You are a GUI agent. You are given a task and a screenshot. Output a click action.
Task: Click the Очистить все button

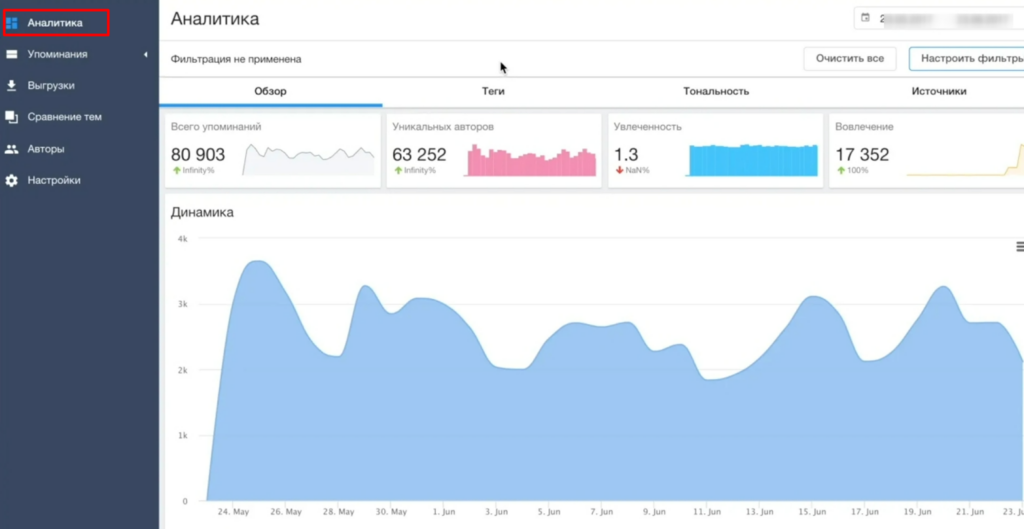point(850,59)
